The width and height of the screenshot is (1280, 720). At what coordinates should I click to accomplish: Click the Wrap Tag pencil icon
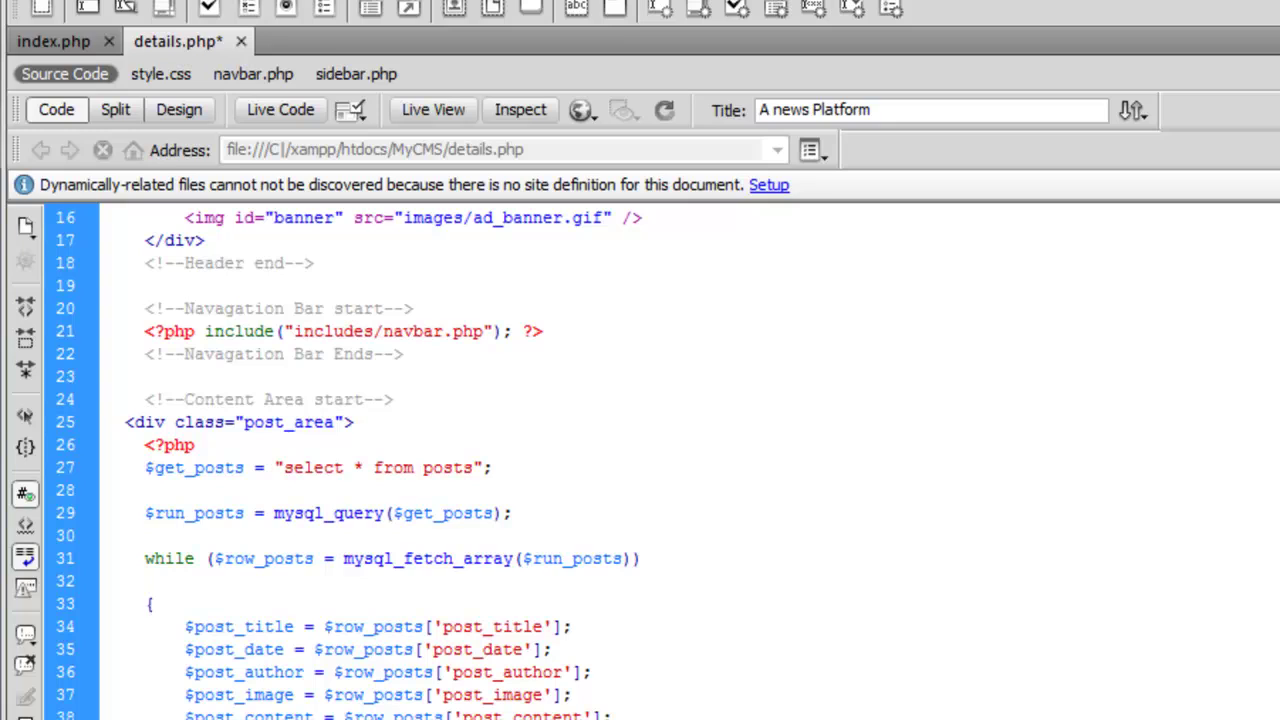click(26, 697)
